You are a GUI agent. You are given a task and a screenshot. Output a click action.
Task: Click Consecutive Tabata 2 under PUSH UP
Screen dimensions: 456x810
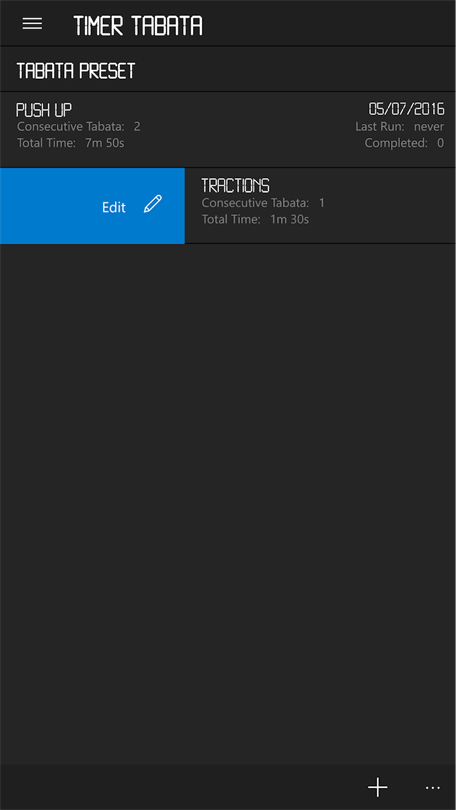78,127
